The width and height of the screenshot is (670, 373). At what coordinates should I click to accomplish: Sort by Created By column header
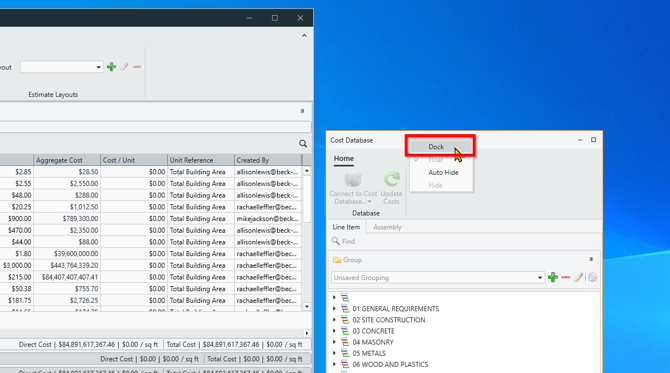coord(268,160)
